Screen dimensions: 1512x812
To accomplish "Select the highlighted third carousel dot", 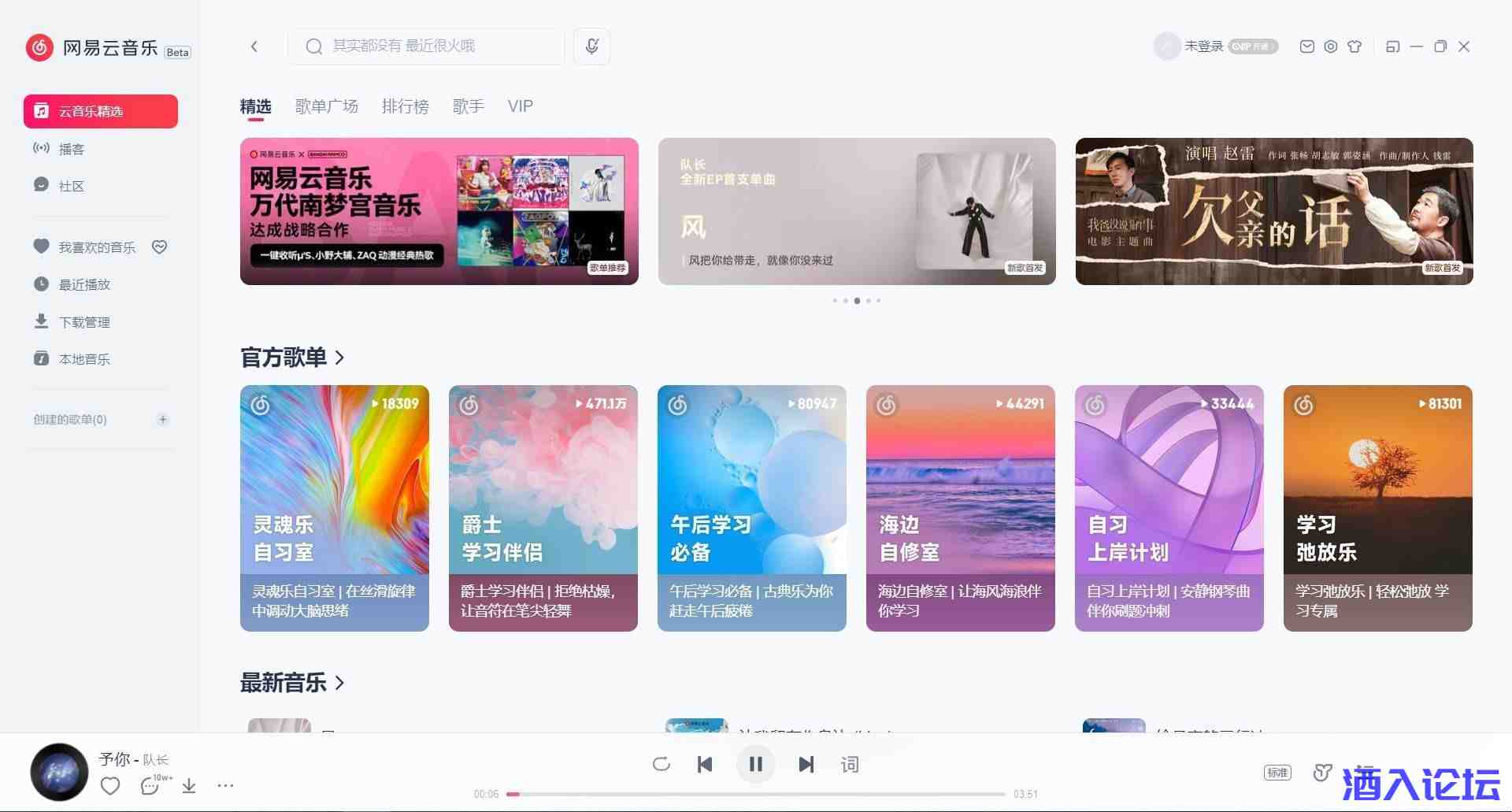I will 857,301.
